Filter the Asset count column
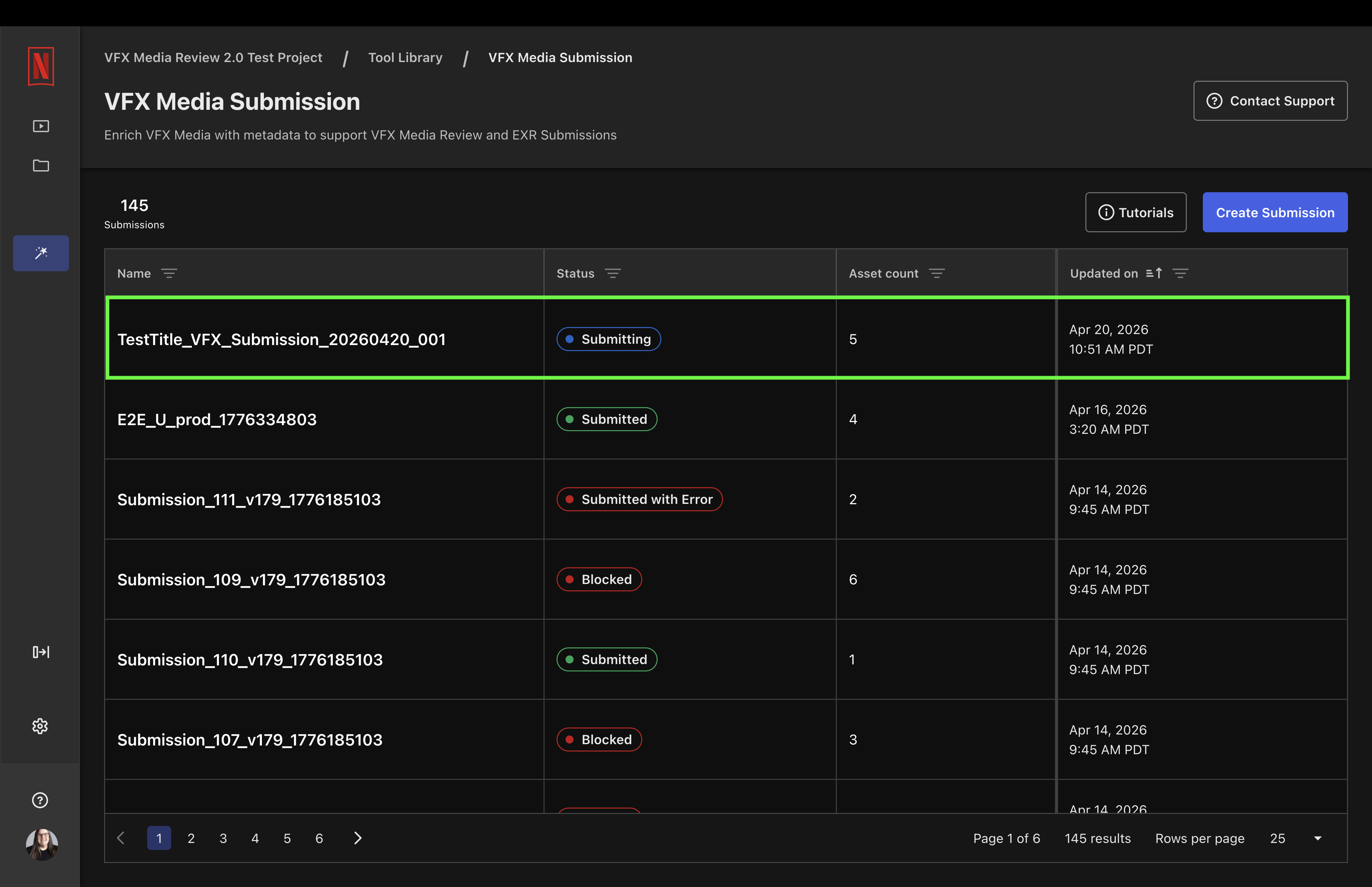 [x=937, y=274]
